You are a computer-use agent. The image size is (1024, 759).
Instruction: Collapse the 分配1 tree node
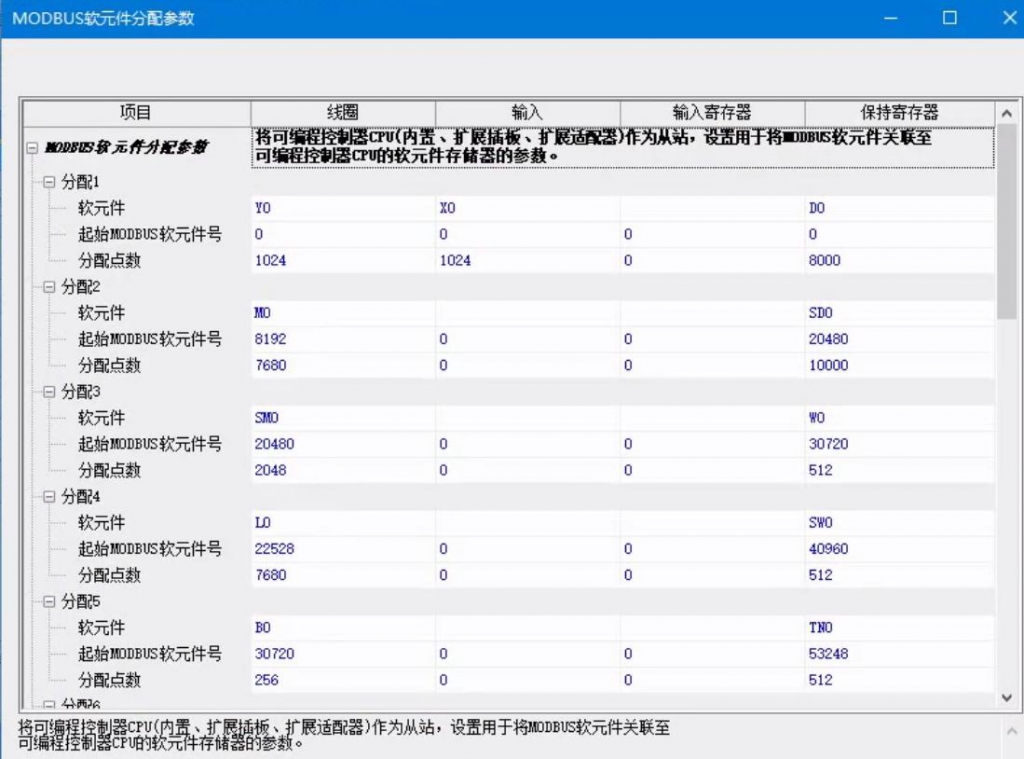pyautogui.click(x=49, y=182)
